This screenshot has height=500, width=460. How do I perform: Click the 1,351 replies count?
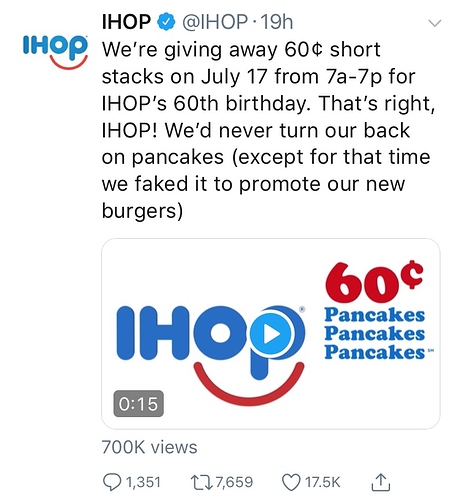(x=144, y=483)
